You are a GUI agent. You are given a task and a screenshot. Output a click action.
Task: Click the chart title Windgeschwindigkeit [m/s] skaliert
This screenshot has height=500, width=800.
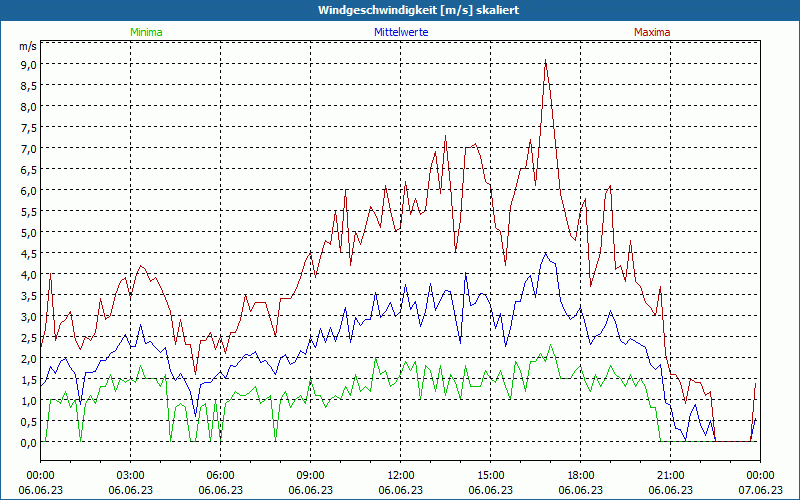point(418,10)
